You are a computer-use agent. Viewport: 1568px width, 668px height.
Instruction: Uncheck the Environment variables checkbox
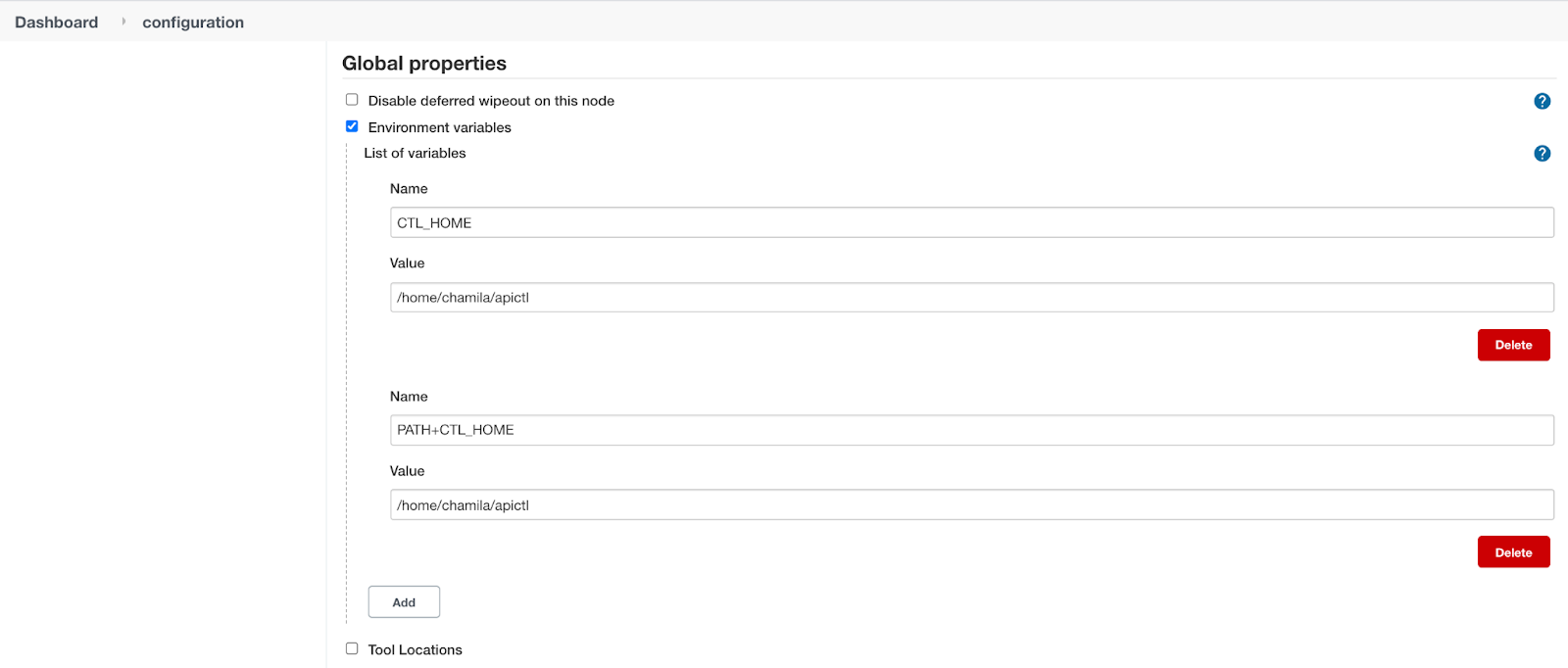(352, 126)
